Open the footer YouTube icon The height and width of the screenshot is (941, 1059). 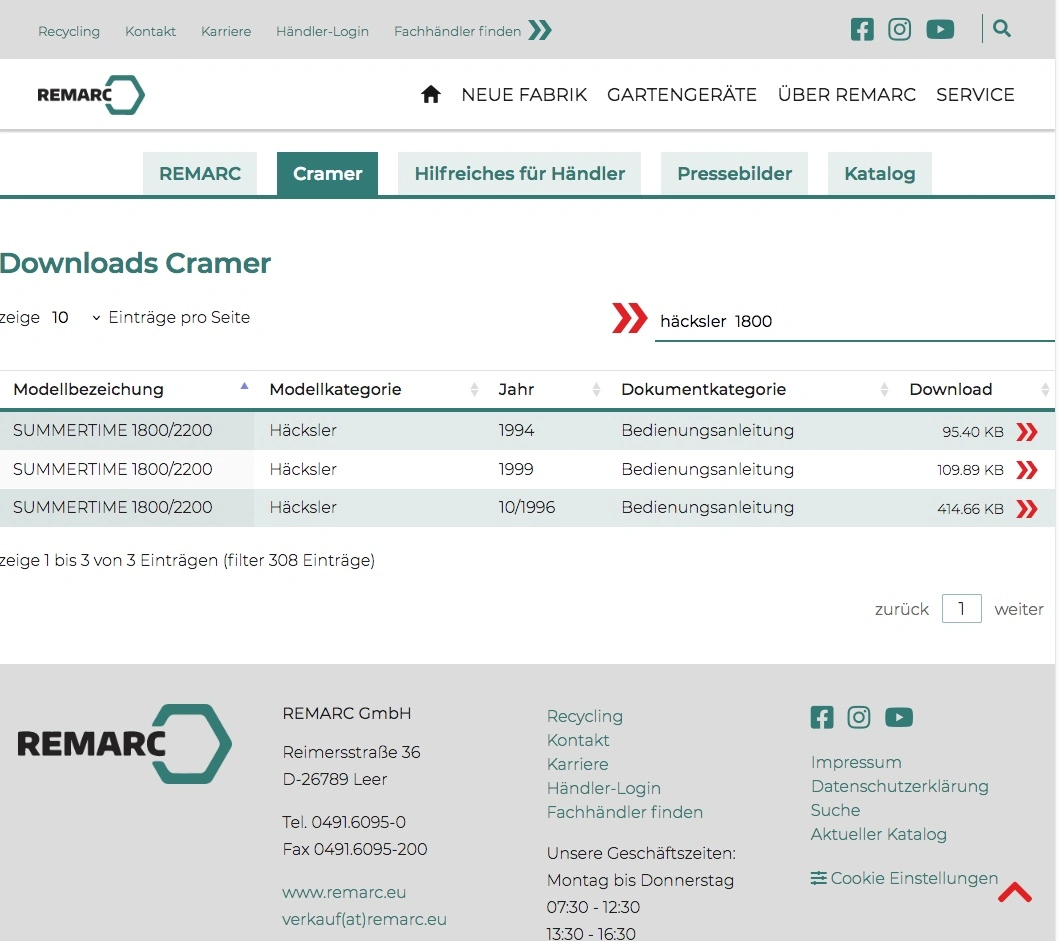[899, 717]
